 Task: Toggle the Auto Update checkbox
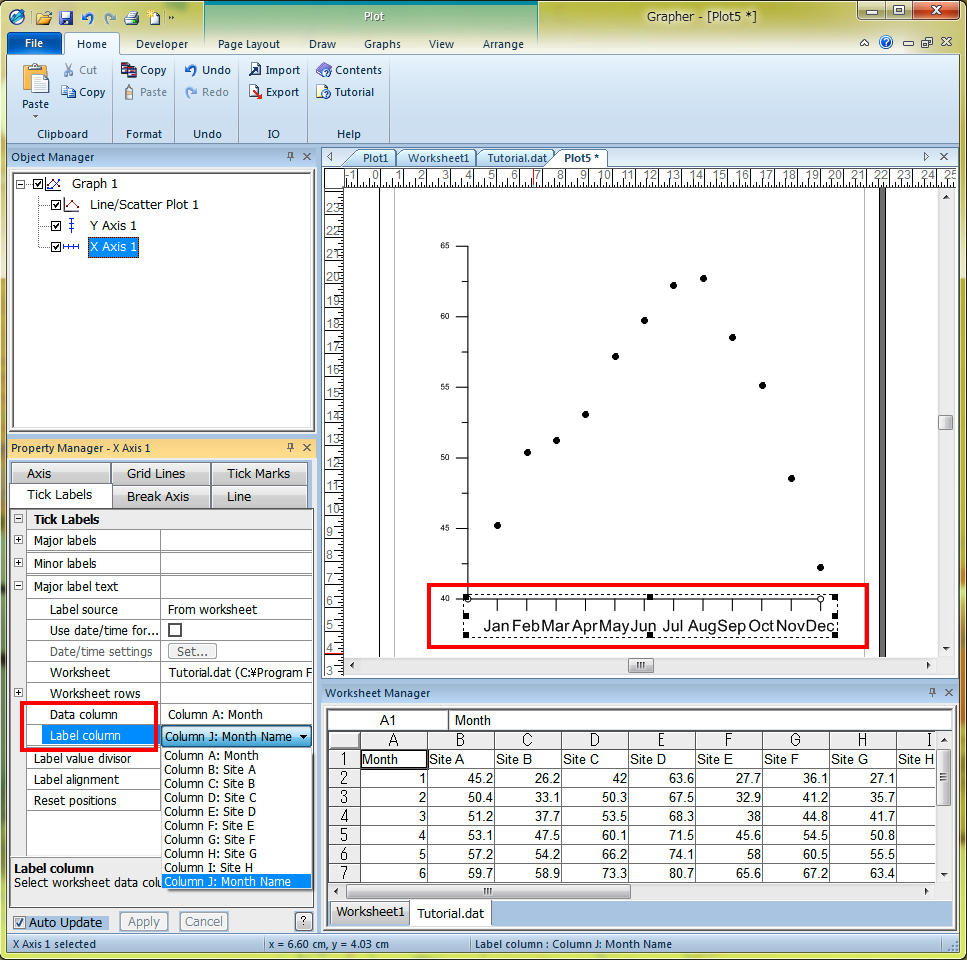20,922
